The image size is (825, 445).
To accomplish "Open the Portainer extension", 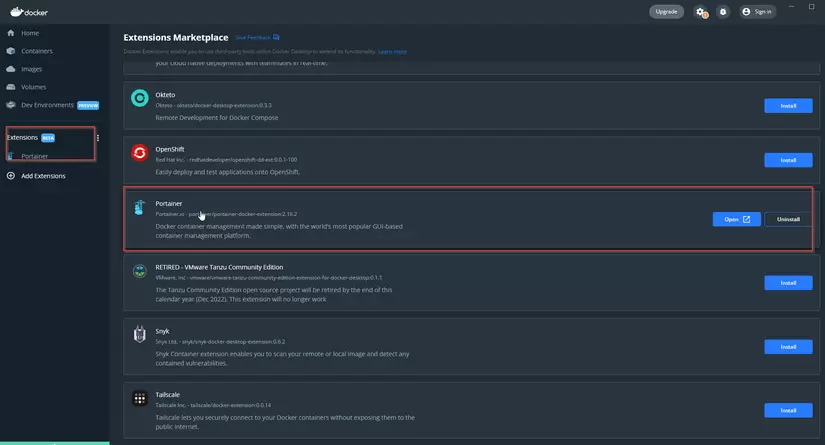I will click(737, 219).
